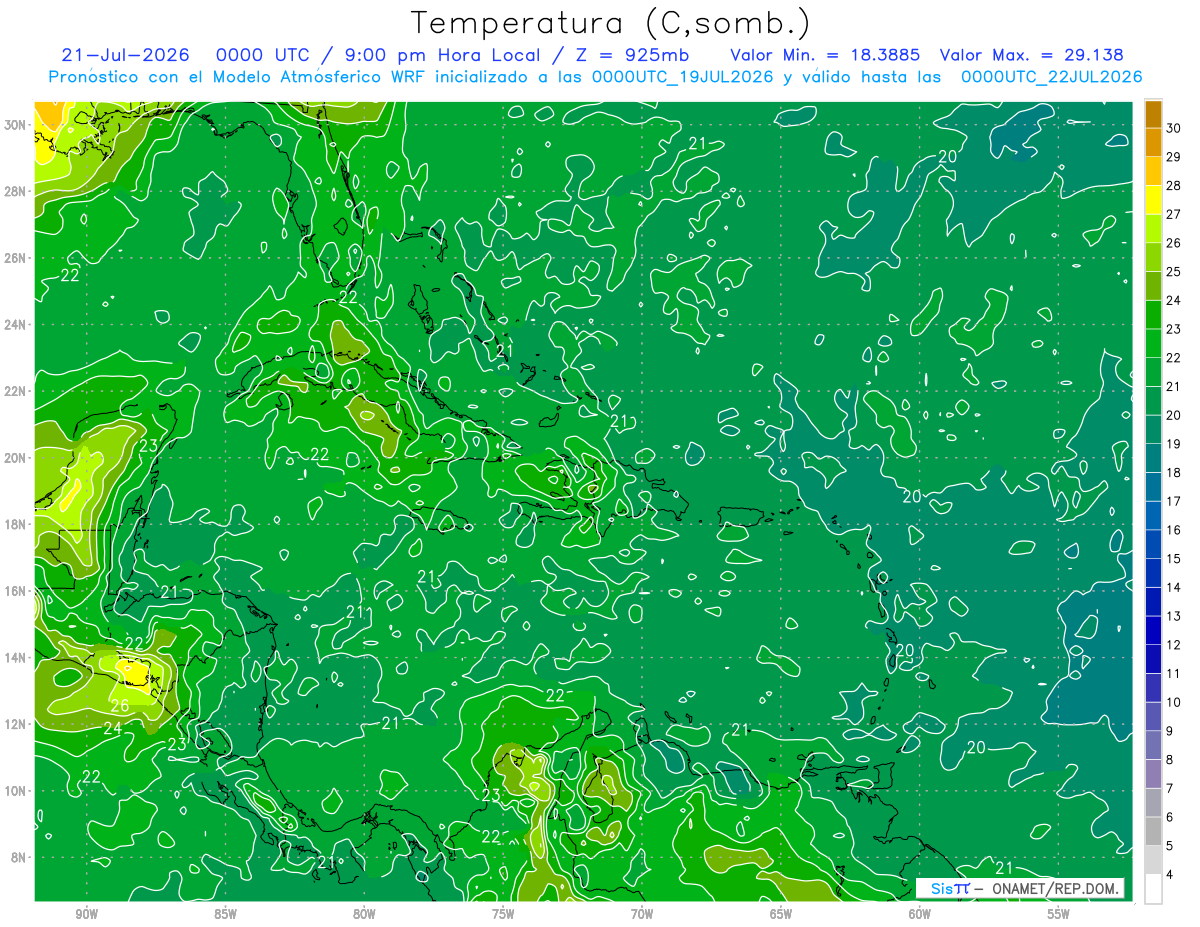
Task: Click the '0000UTC_19JUL2026' initialization time
Action: tap(682, 77)
